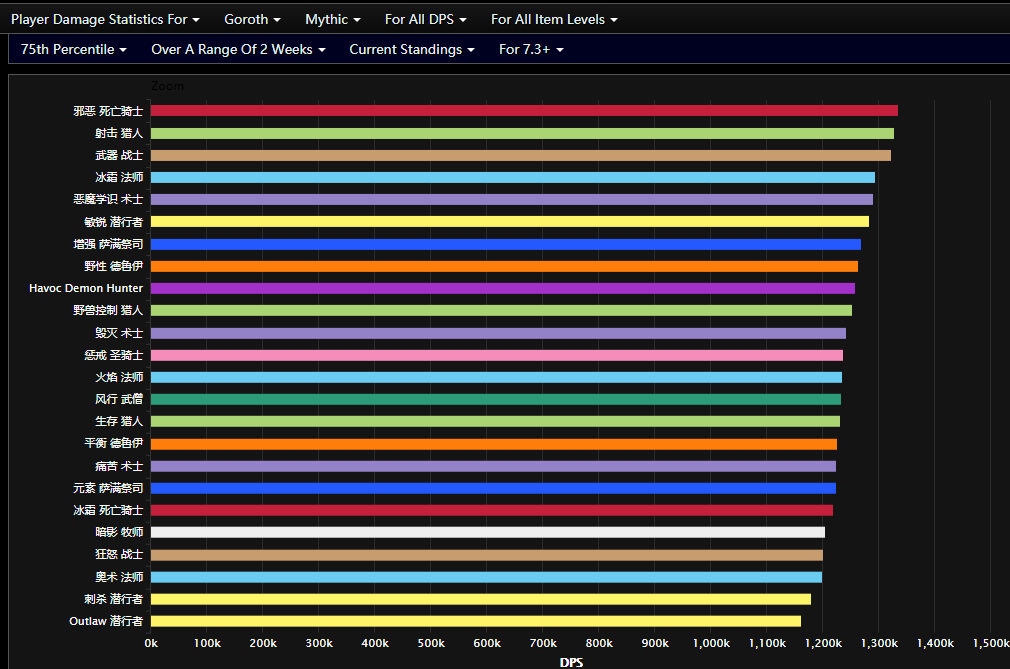
Task: Open the Goroth boss dropdown
Action: pyautogui.click(x=252, y=19)
